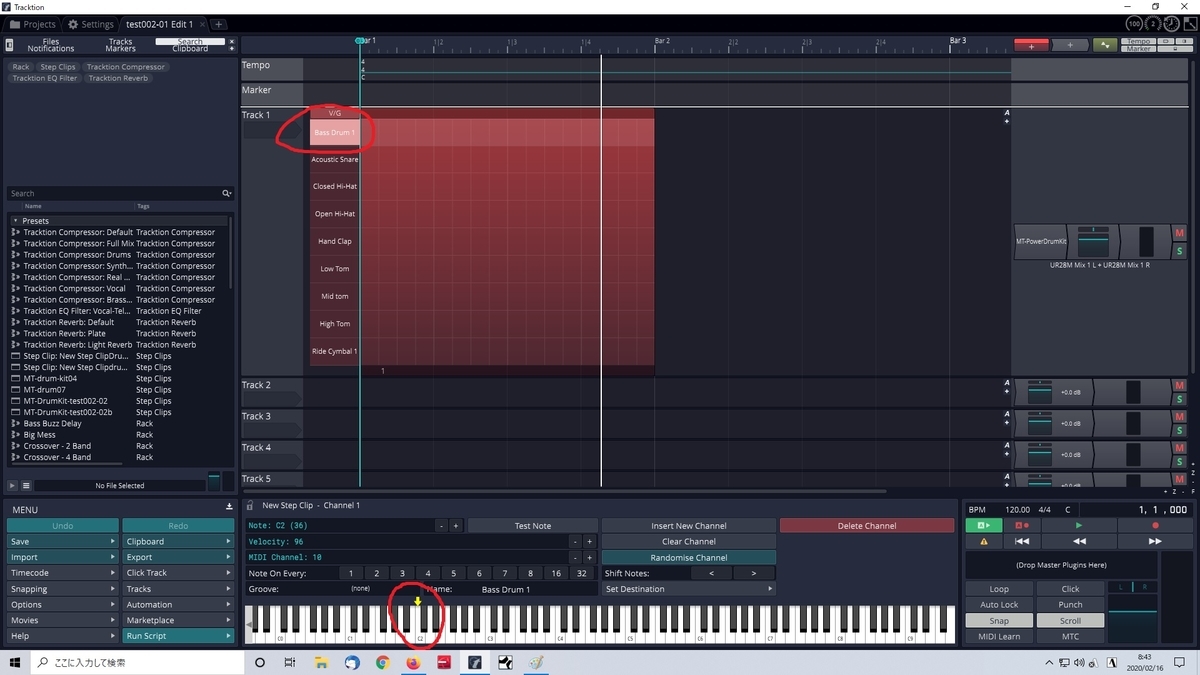Toggle the Auto Lock button
The height and width of the screenshot is (675, 1200).
[x=999, y=604]
